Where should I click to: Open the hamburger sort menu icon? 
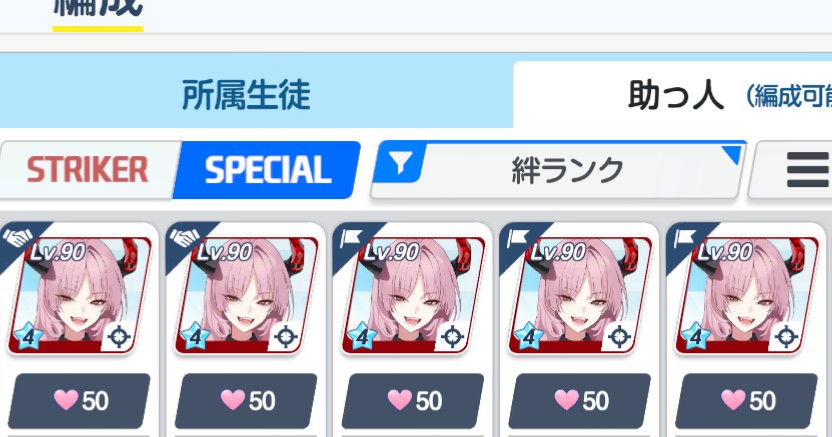tap(808, 170)
